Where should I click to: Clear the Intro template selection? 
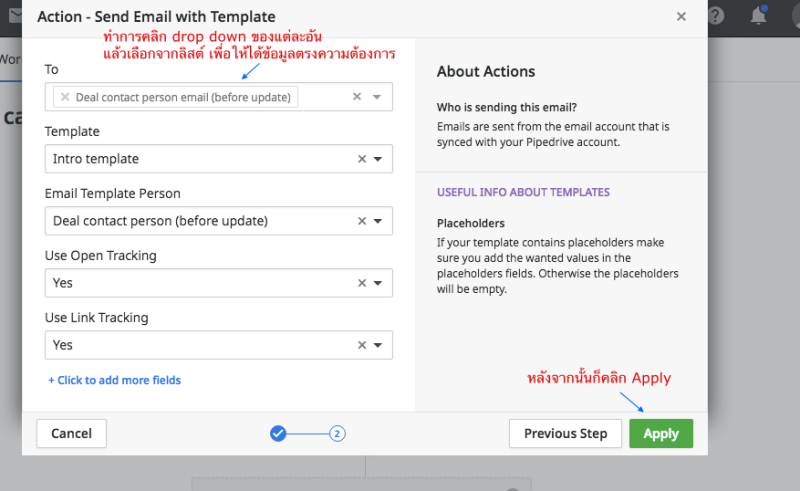[x=362, y=159]
